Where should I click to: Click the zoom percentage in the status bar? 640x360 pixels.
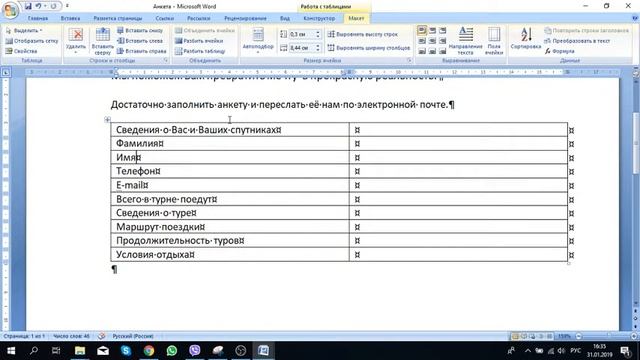tap(564, 336)
